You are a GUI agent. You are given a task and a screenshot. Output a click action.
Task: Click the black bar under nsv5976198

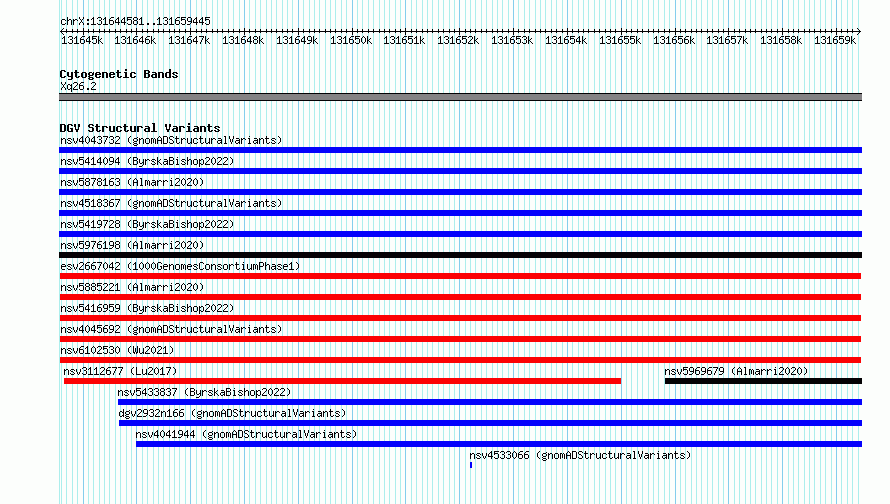click(460, 255)
